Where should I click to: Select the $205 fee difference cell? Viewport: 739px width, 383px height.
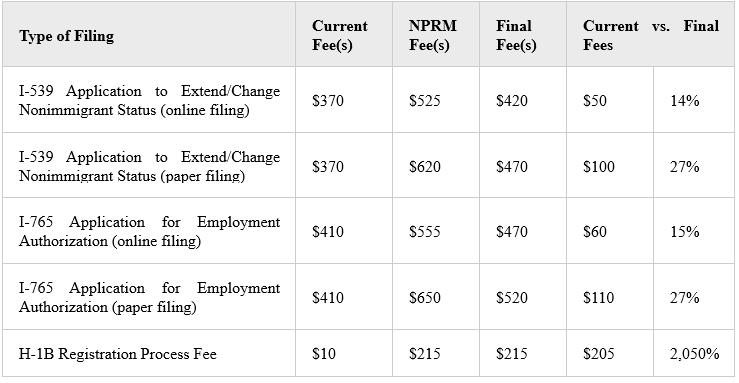(610, 353)
